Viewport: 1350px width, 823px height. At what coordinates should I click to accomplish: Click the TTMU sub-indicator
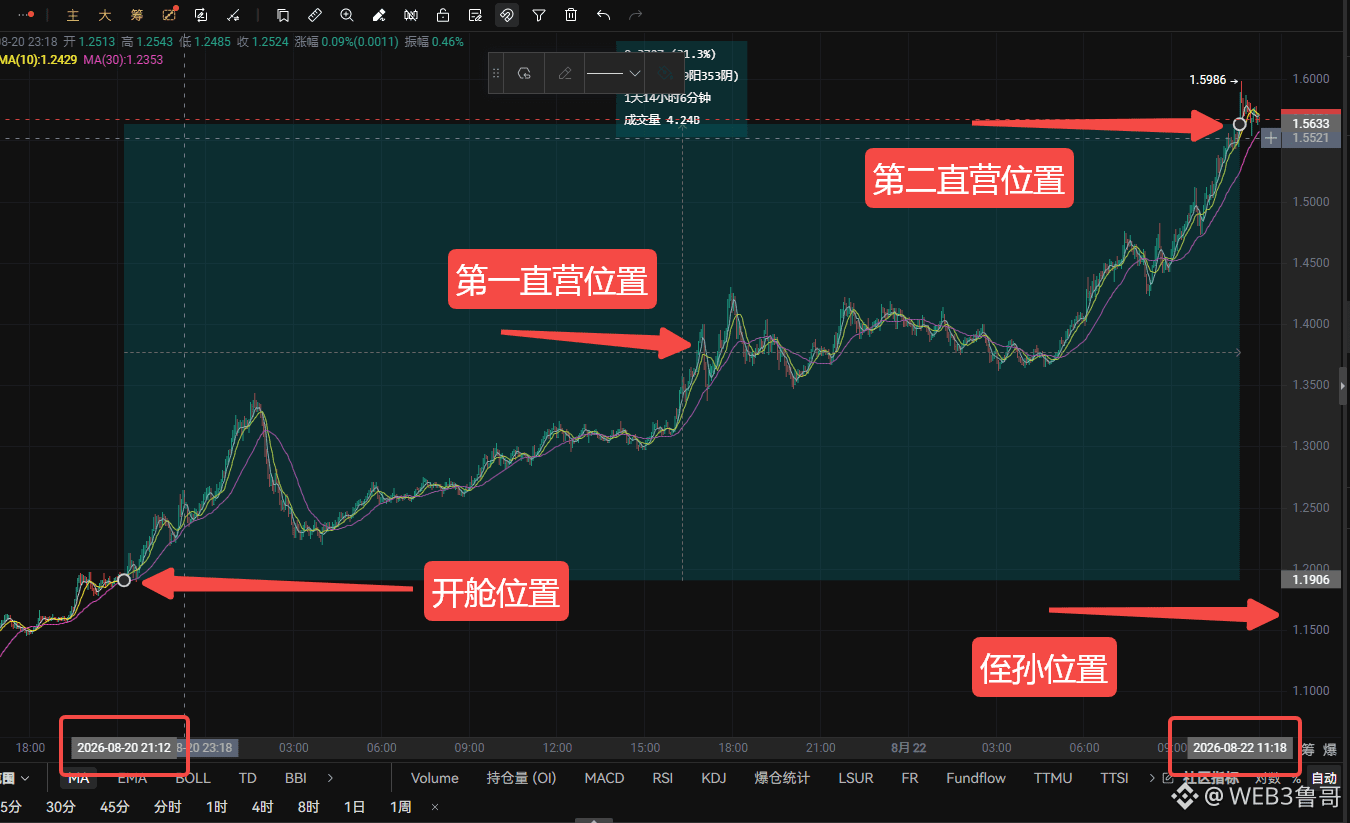click(1053, 778)
